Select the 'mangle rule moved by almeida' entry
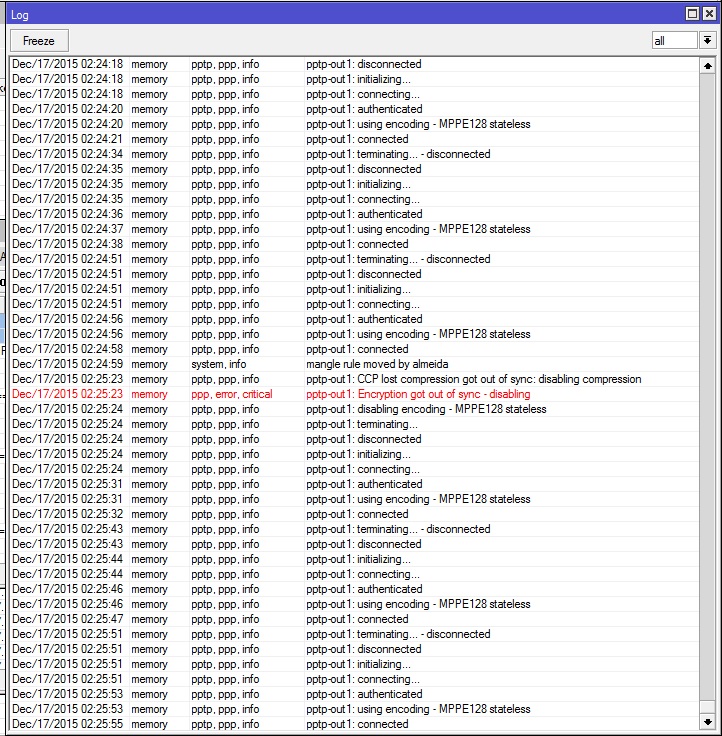722x736 pixels. [354, 364]
